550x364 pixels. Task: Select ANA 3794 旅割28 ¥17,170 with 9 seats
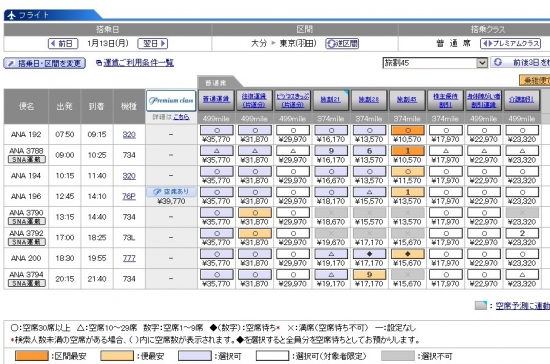coord(369,275)
